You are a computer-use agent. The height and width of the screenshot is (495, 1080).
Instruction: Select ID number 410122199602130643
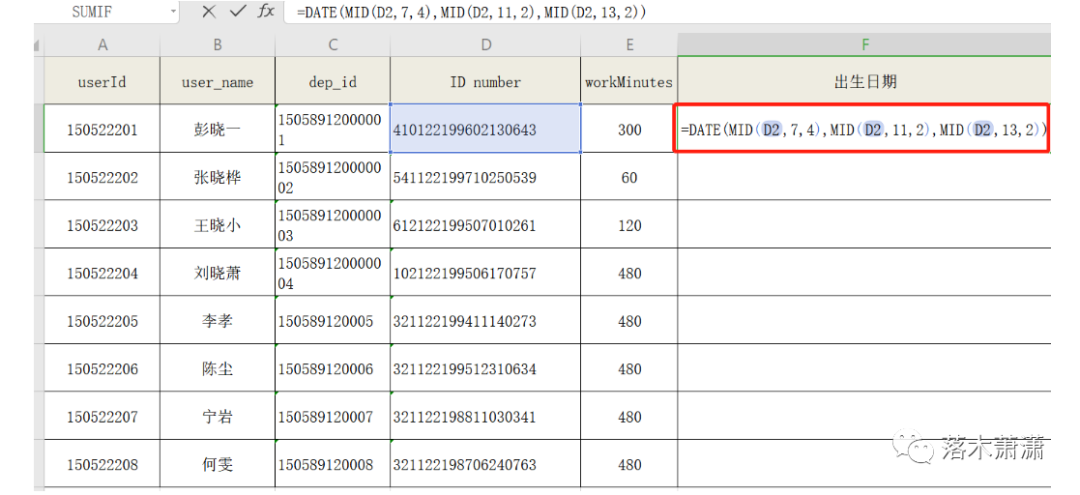coord(486,129)
